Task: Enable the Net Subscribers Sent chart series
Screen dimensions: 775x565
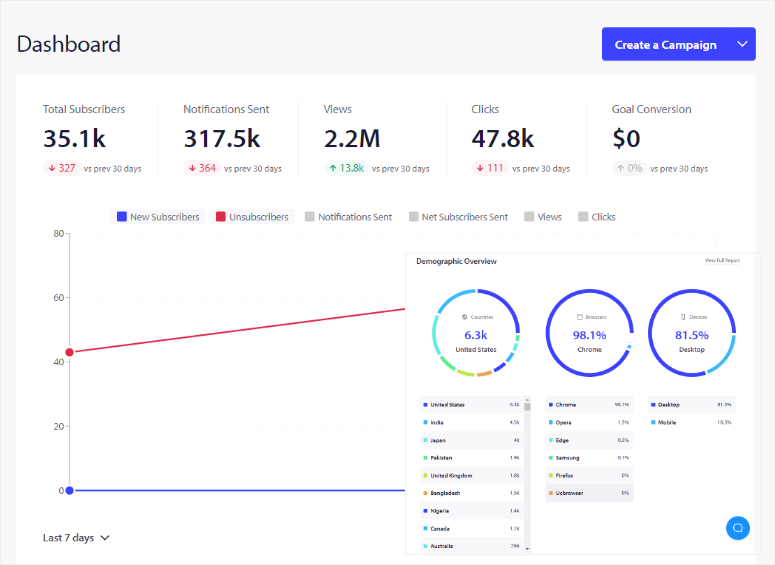Action: tap(458, 217)
